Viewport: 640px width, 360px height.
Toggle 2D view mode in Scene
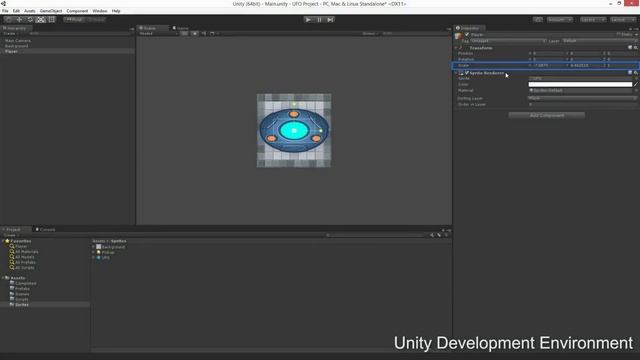[x=184, y=33]
